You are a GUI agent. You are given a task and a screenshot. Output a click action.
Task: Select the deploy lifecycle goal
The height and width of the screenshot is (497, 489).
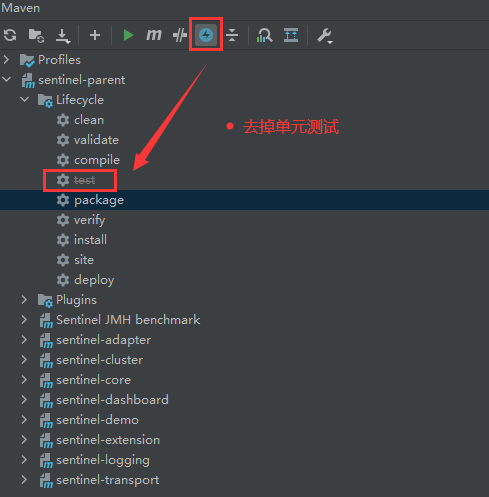pyautogui.click(x=94, y=280)
